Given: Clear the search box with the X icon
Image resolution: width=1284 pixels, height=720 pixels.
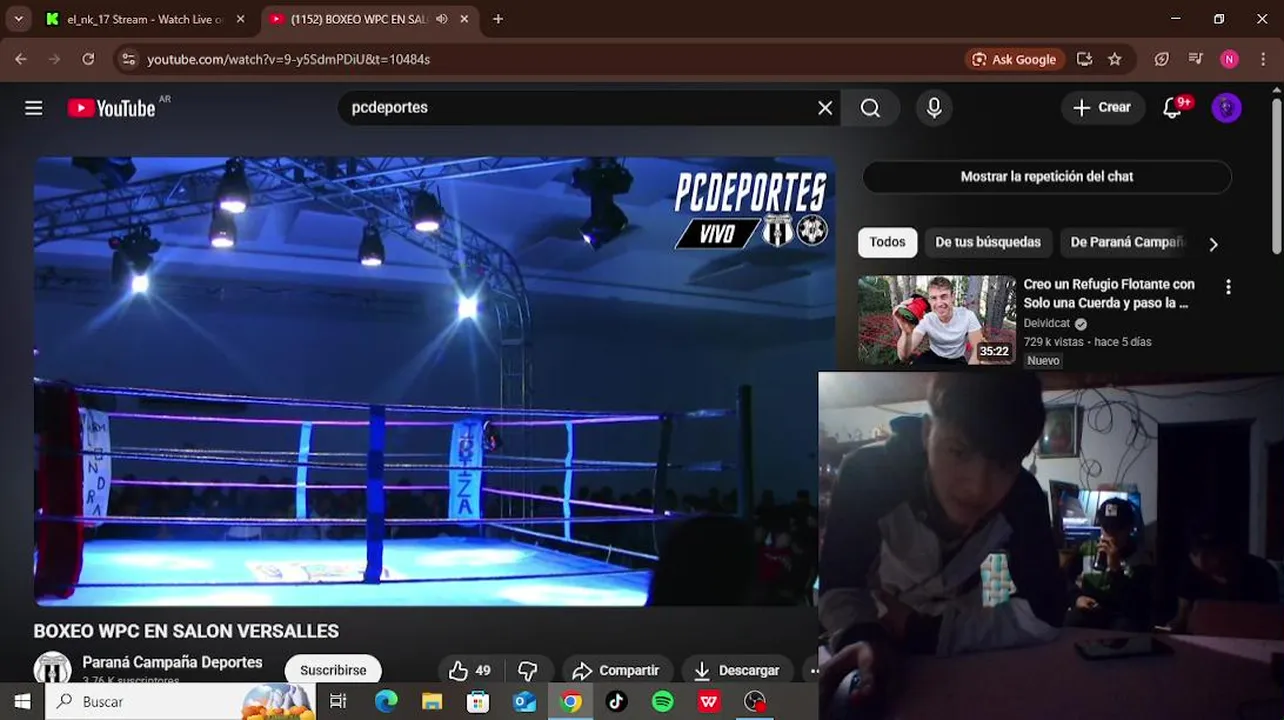Looking at the screenshot, I should [825, 108].
